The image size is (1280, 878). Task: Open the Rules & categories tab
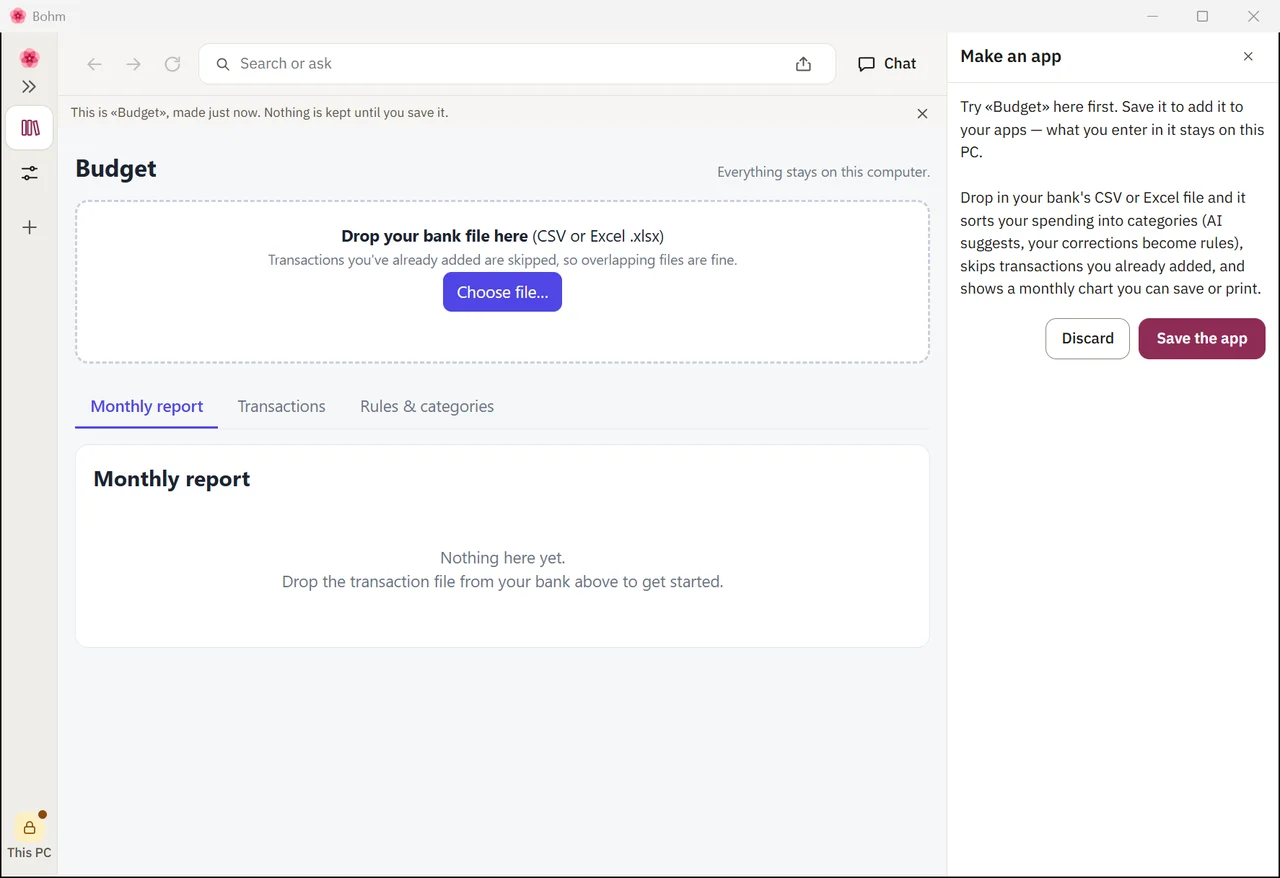427,406
